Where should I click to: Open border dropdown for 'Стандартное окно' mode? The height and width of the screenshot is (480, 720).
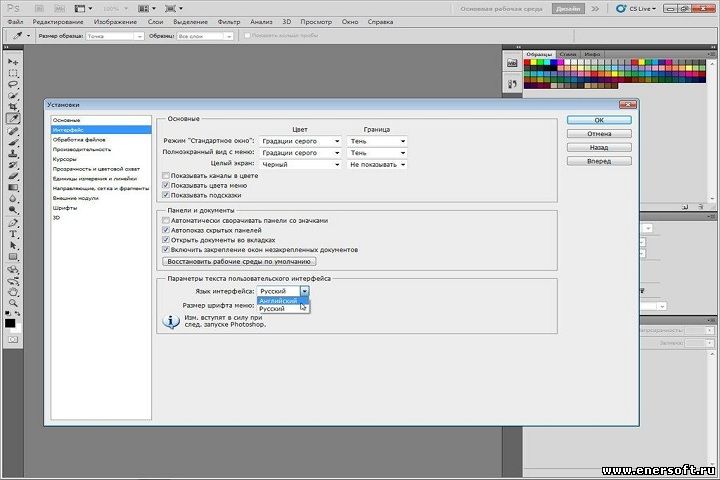coord(377,141)
